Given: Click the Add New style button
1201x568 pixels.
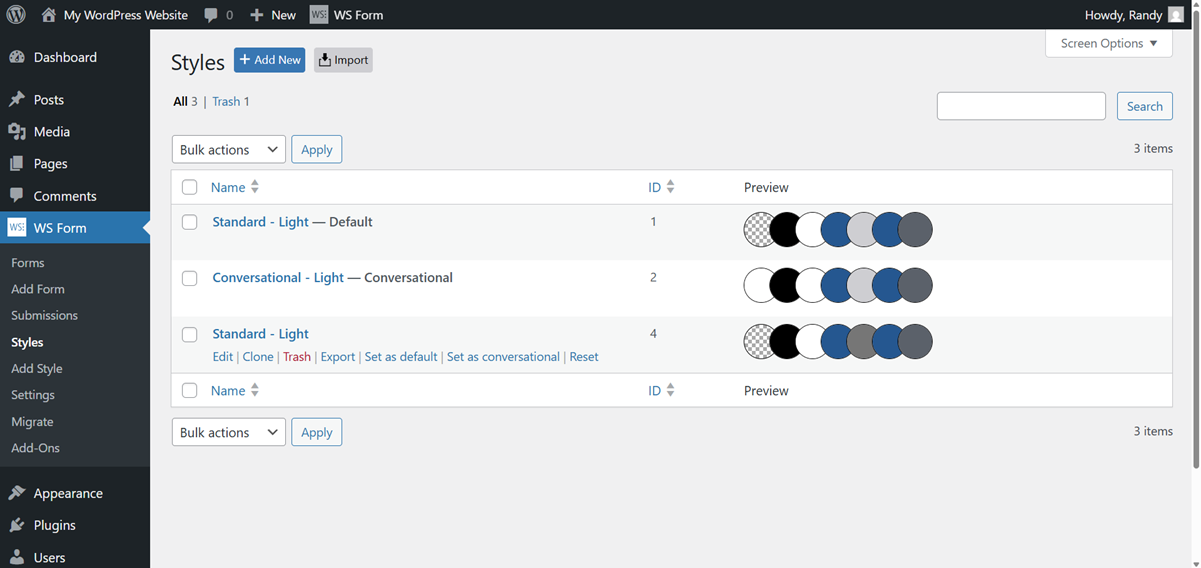Looking at the screenshot, I should (269, 60).
